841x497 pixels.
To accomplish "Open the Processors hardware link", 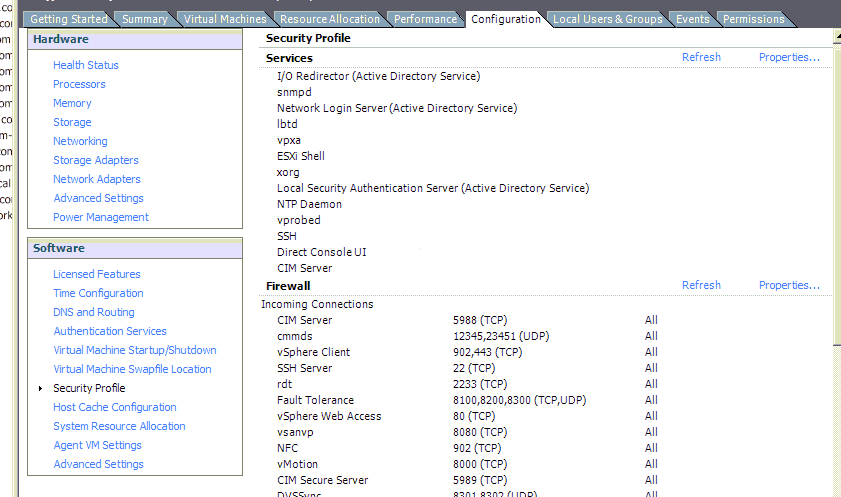I will 79,84.
